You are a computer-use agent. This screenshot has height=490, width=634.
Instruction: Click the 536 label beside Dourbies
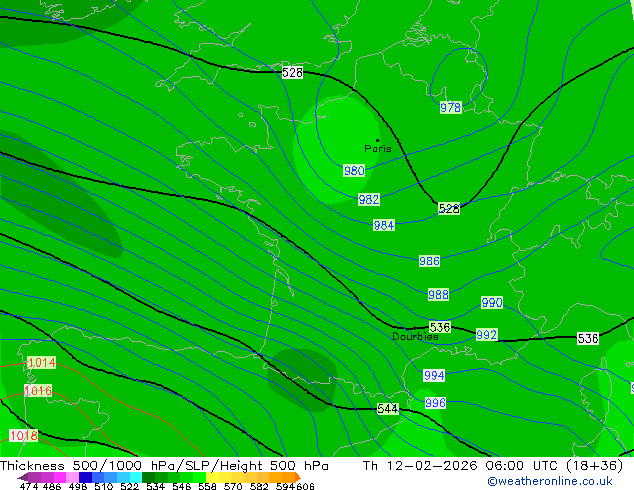(x=440, y=327)
